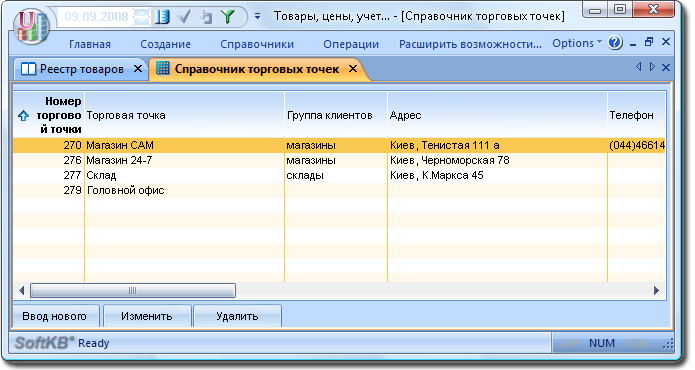Click the Группа клиентов column header
Viewport: 695px width, 370px height.
click(336, 115)
